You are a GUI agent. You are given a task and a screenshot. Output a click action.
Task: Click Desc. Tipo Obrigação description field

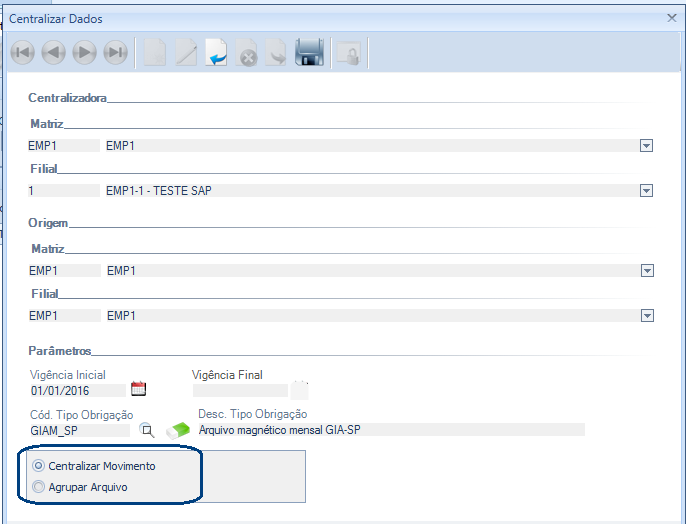click(391, 430)
